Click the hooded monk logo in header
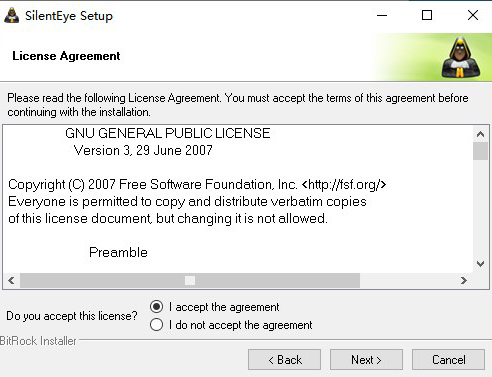Viewport: 492px width, 377px height. (x=461, y=57)
